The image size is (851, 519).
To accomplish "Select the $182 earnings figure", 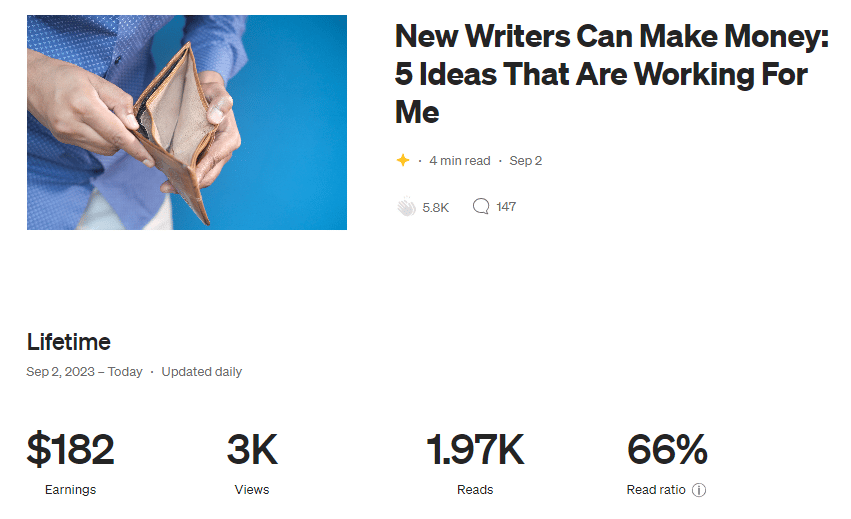I will 71,450.
